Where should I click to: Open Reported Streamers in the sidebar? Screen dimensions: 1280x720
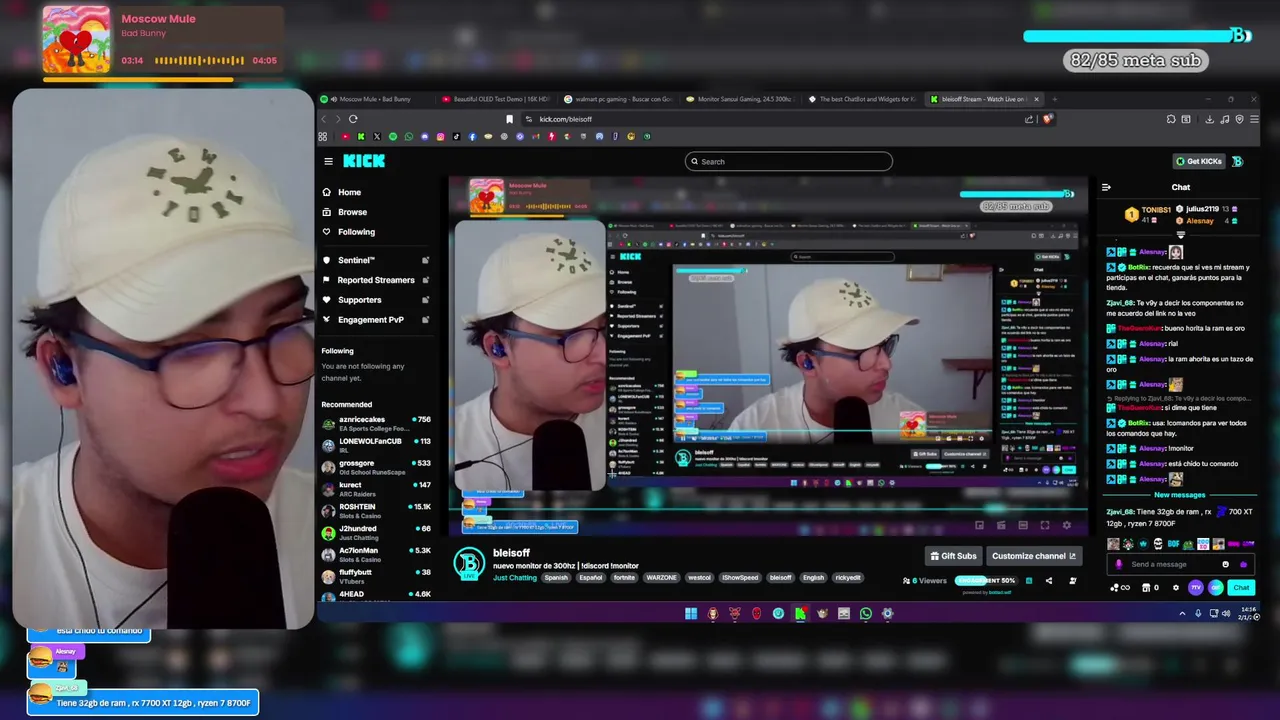coord(376,280)
